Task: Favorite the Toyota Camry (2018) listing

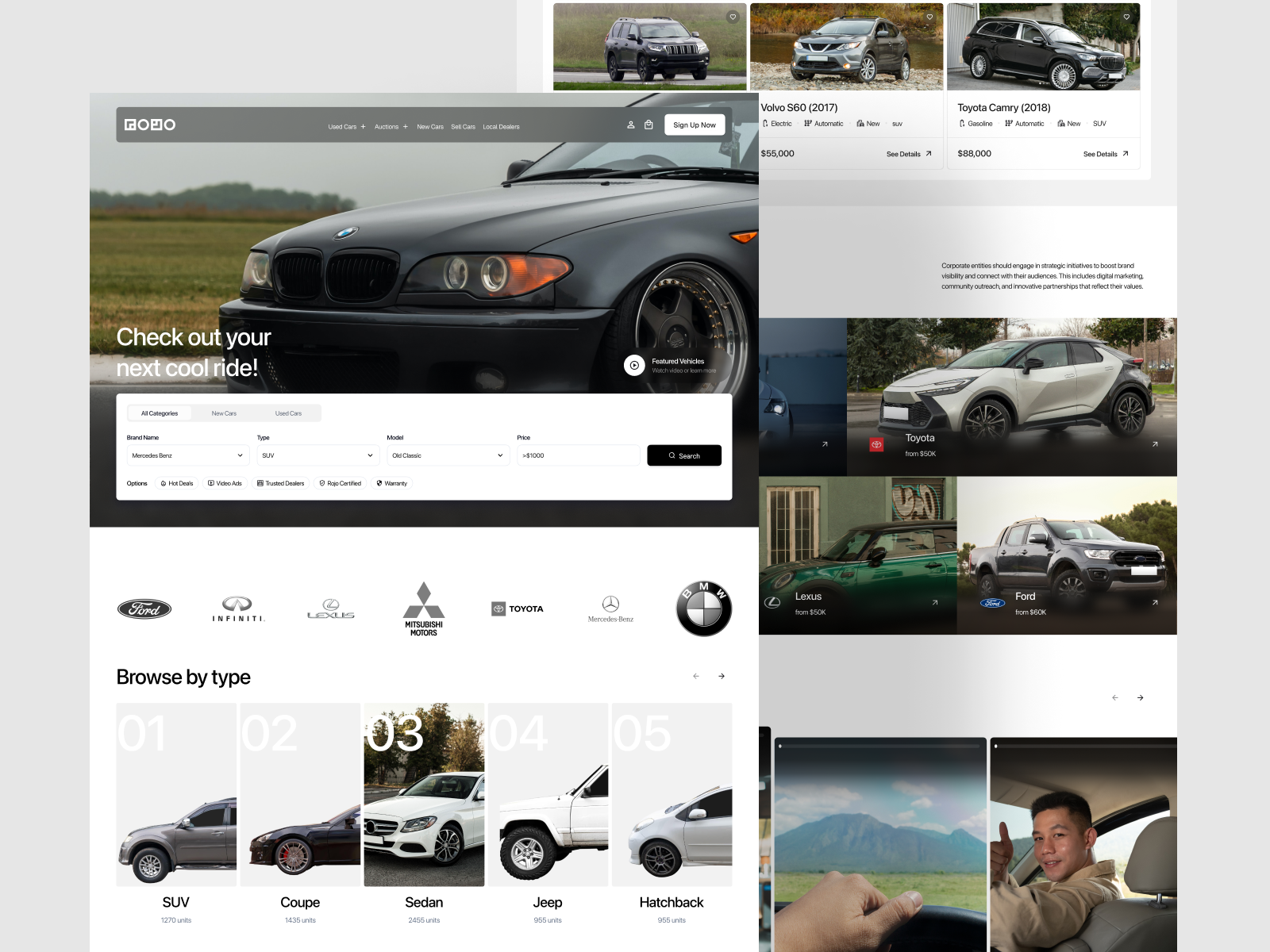Action: (x=1126, y=16)
